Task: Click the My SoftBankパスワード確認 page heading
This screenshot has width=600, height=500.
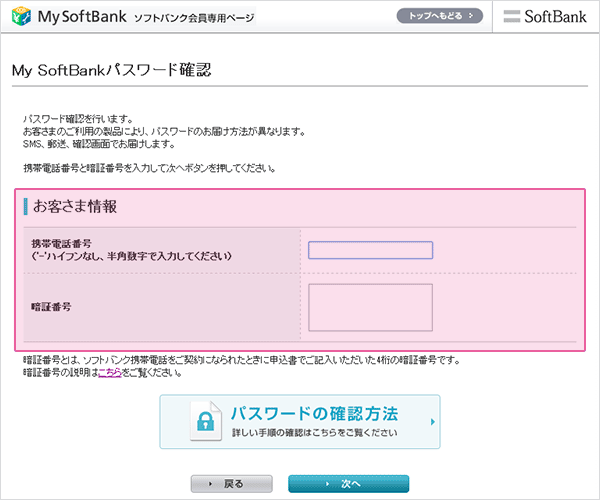Action: pyautogui.click(x=111, y=71)
